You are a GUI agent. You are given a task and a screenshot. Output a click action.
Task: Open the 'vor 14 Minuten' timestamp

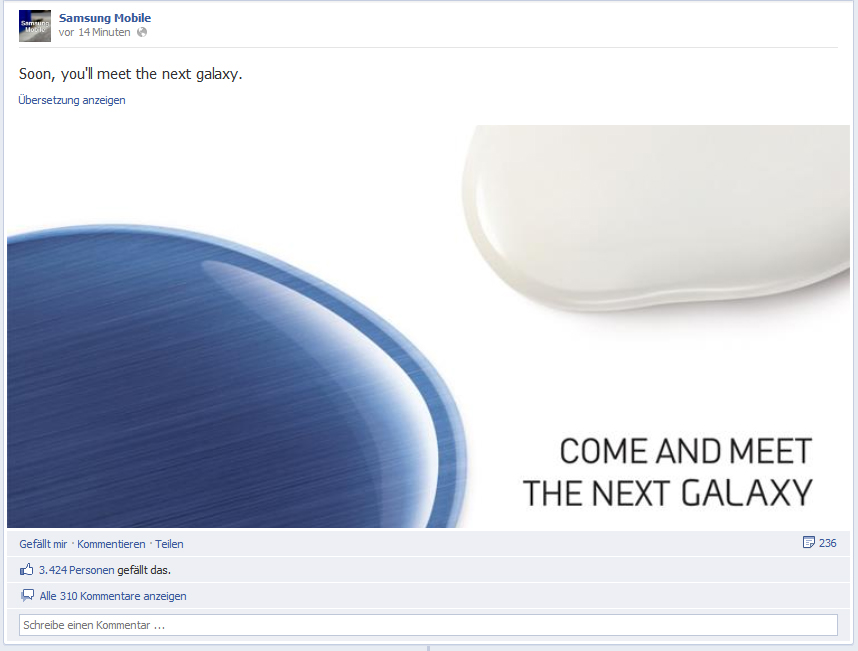click(x=94, y=32)
